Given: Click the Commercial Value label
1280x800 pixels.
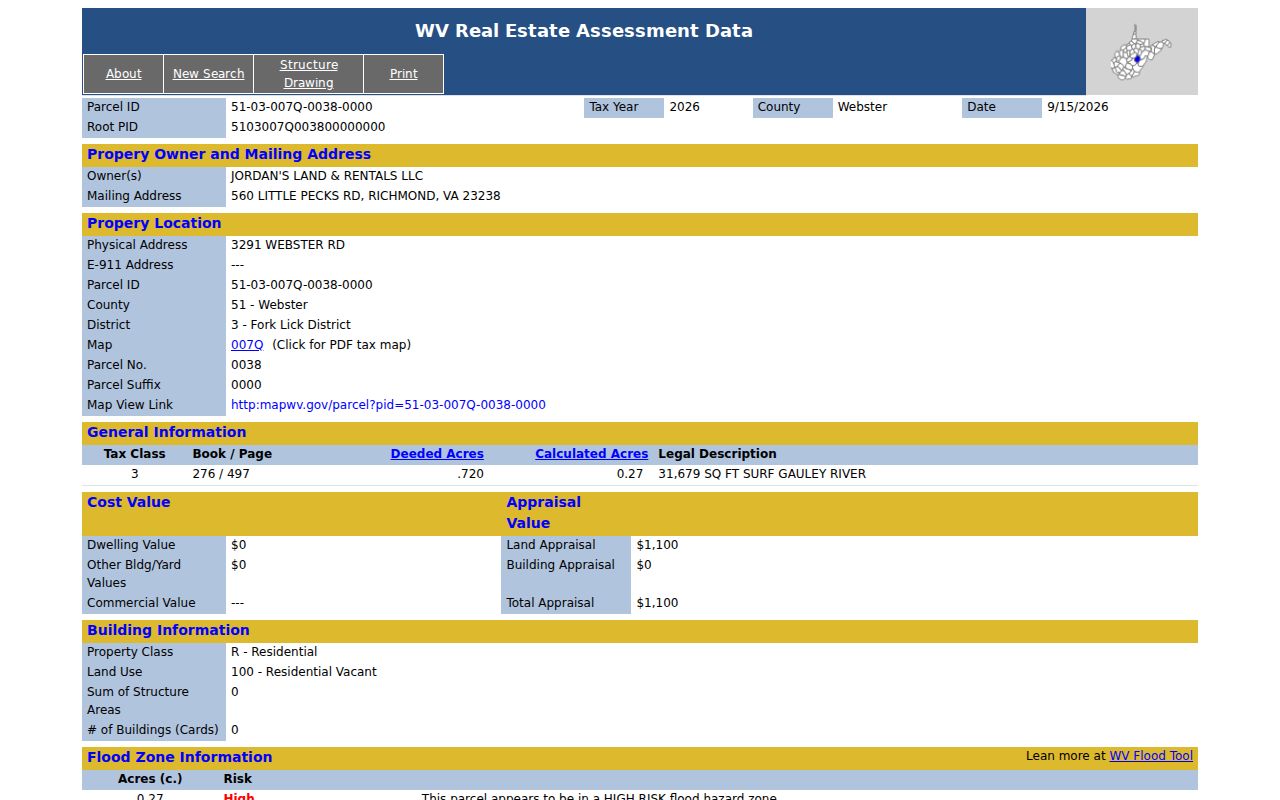Looking at the screenshot, I should coord(141,603).
